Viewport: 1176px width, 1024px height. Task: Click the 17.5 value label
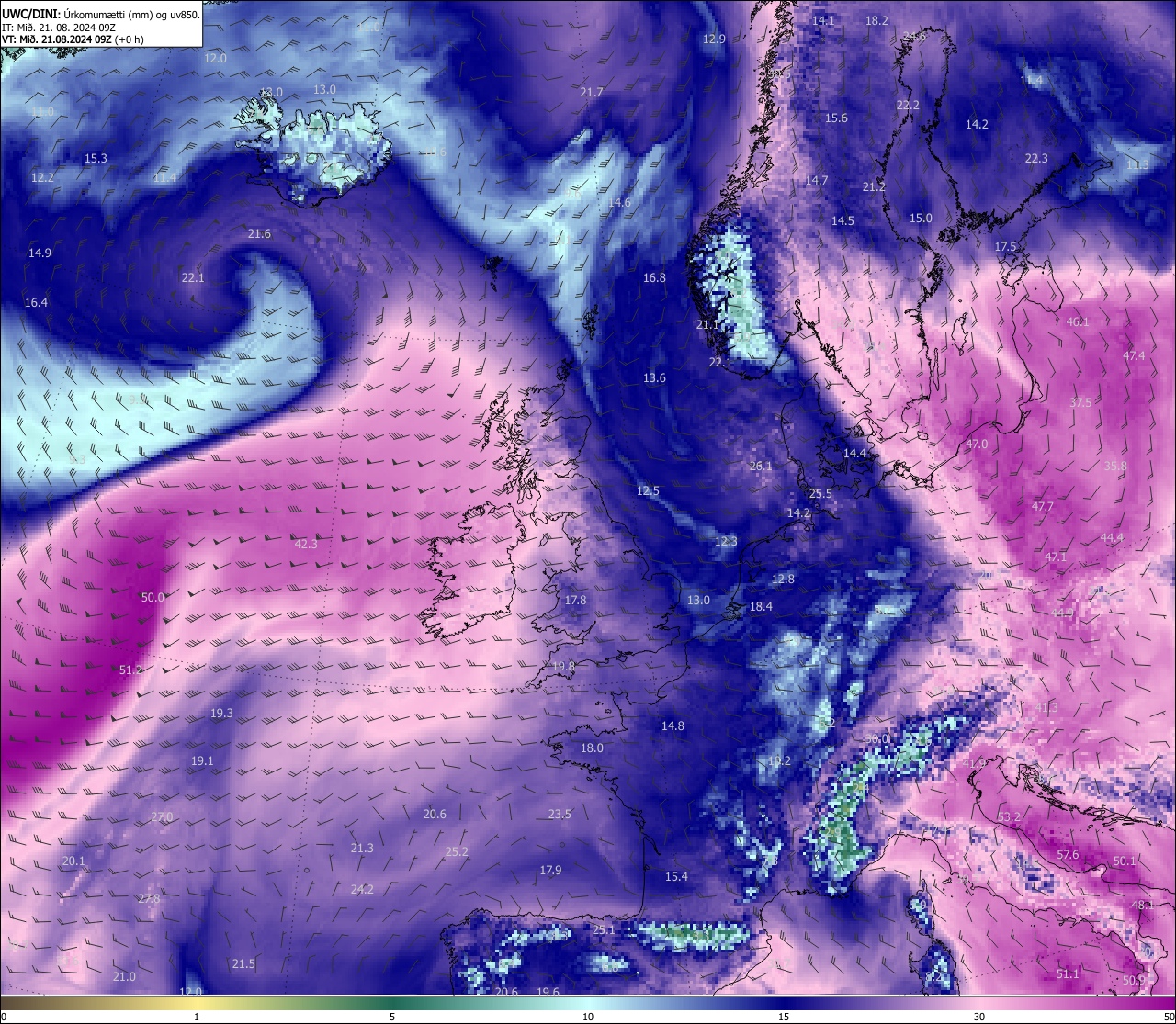[x=1005, y=246]
